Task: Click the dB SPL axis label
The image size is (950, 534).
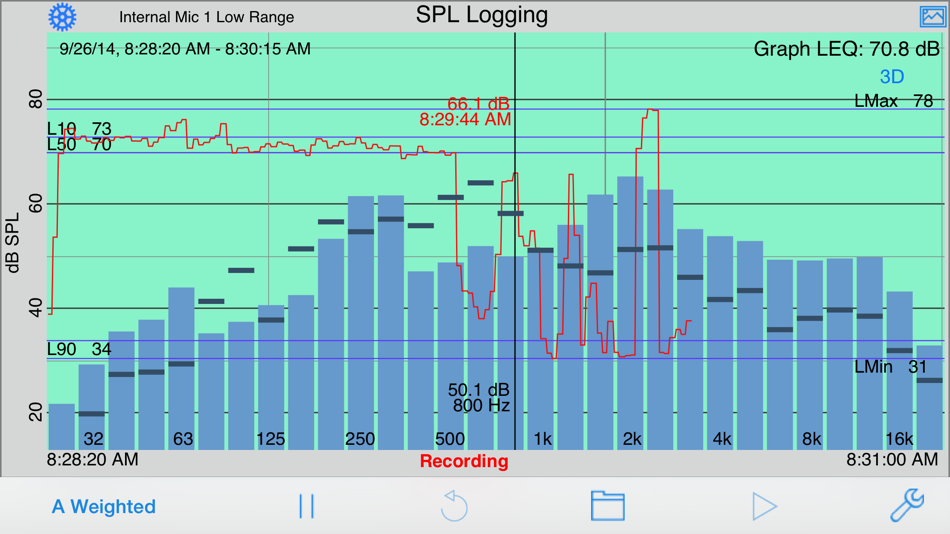Action: point(13,243)
